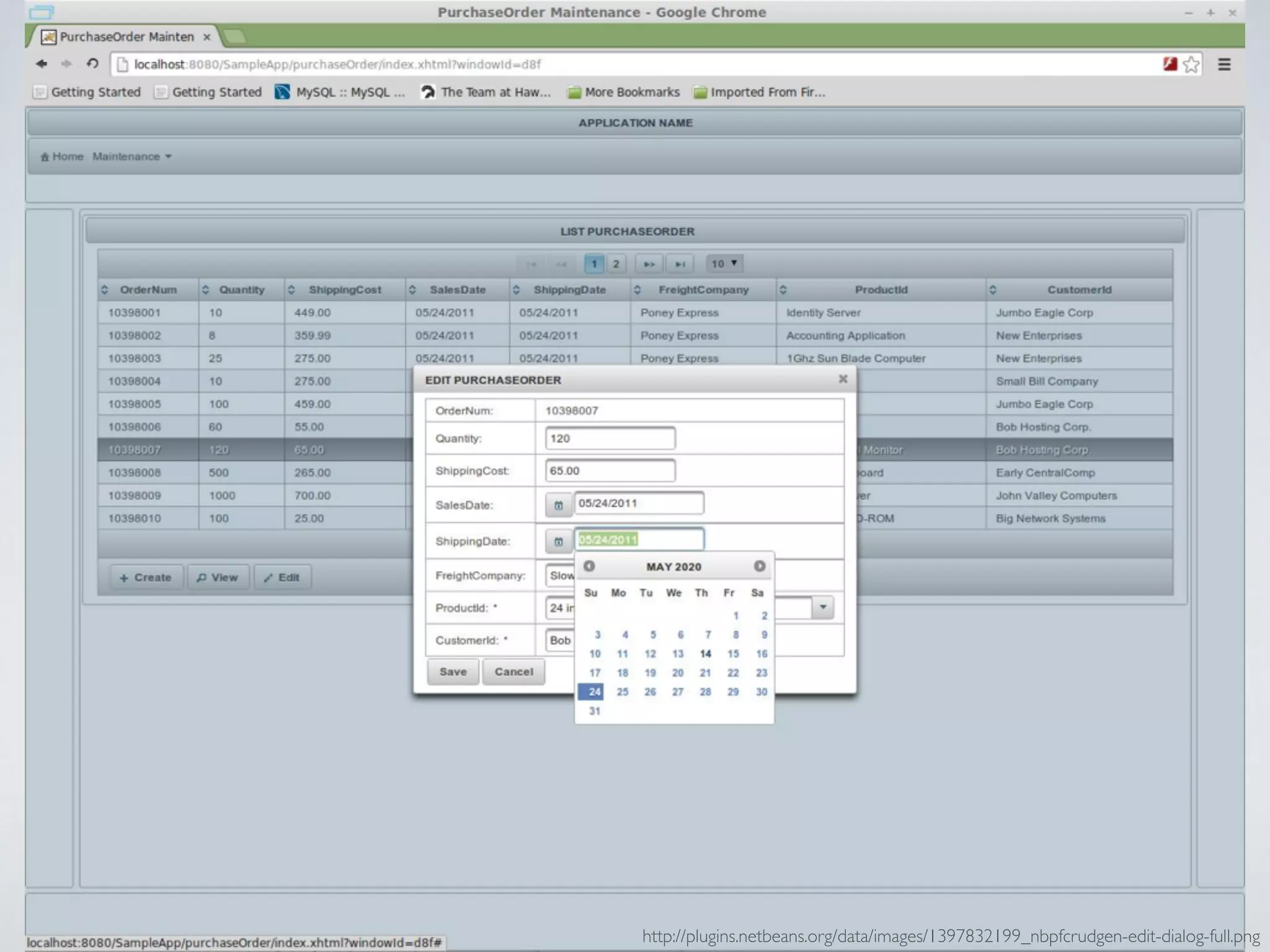Close the PurchaseOrder Mainten browser tab
Screen dimensions: 1270x952
(207, 37)
